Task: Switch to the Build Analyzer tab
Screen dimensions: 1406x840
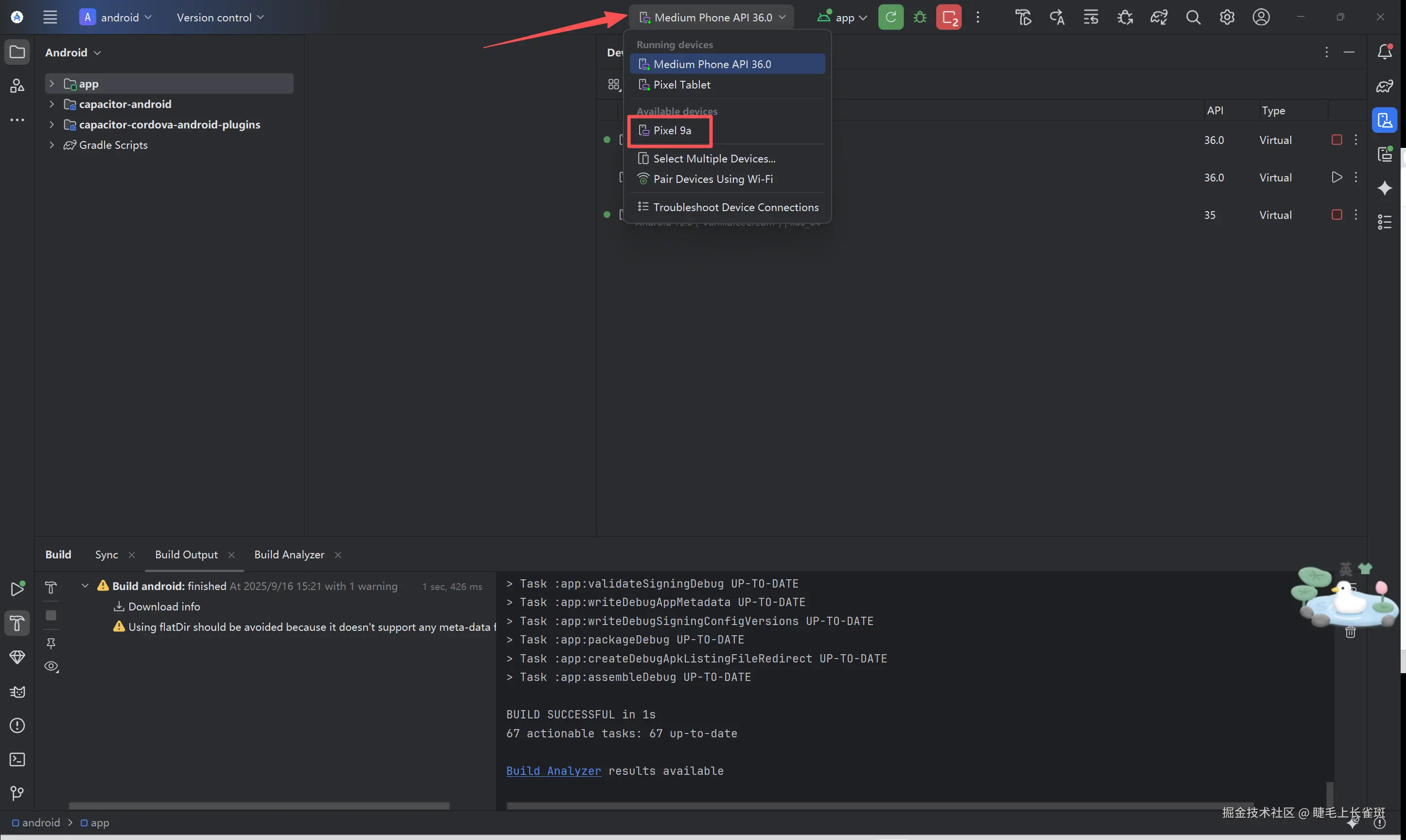Action: point(289,554)
